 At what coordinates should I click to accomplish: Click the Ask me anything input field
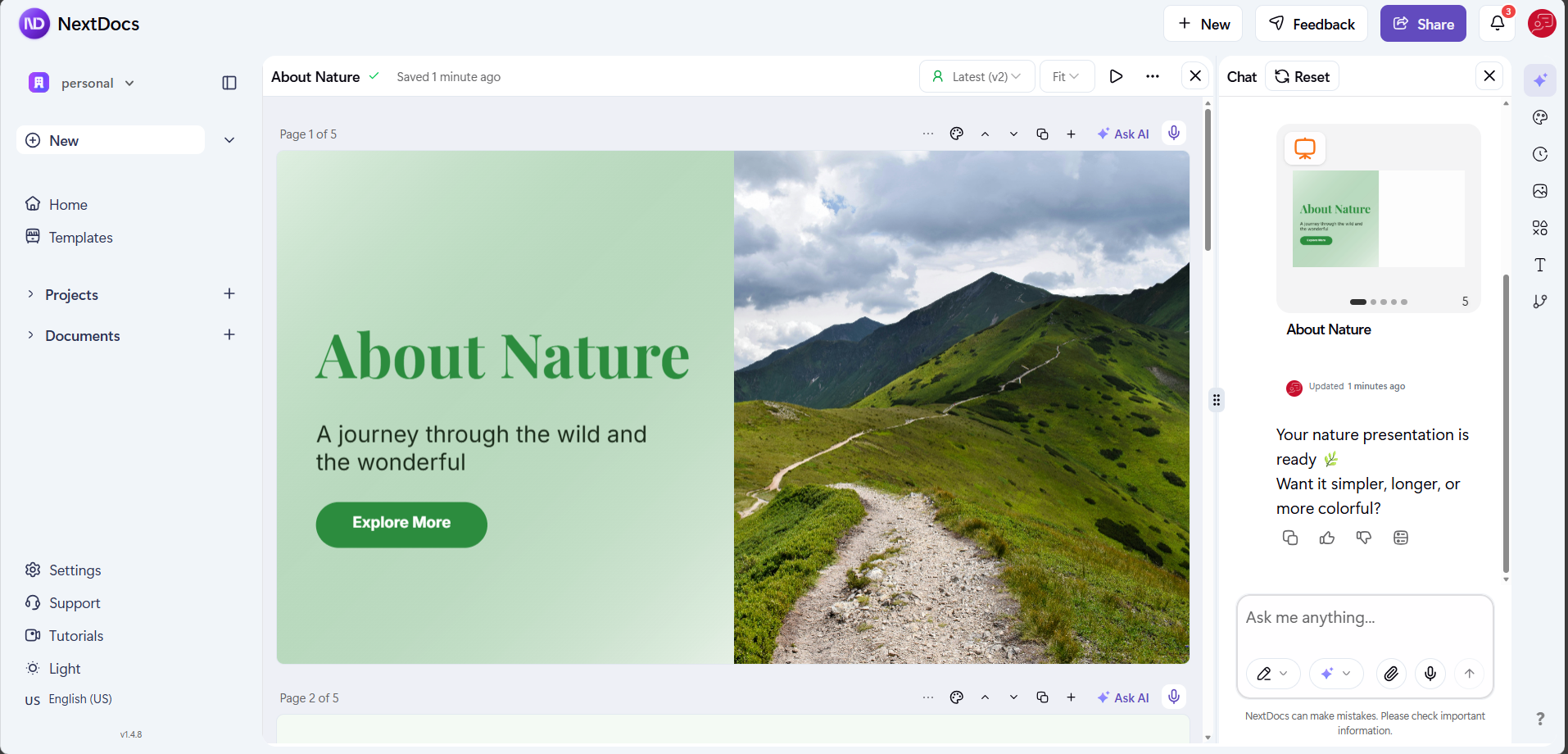click(1364, 618)
